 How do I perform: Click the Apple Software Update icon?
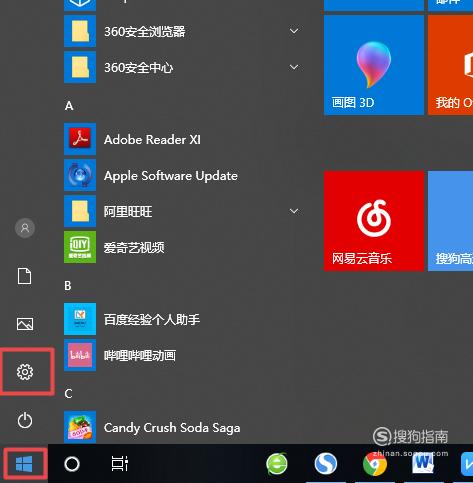tap(80, 175)
